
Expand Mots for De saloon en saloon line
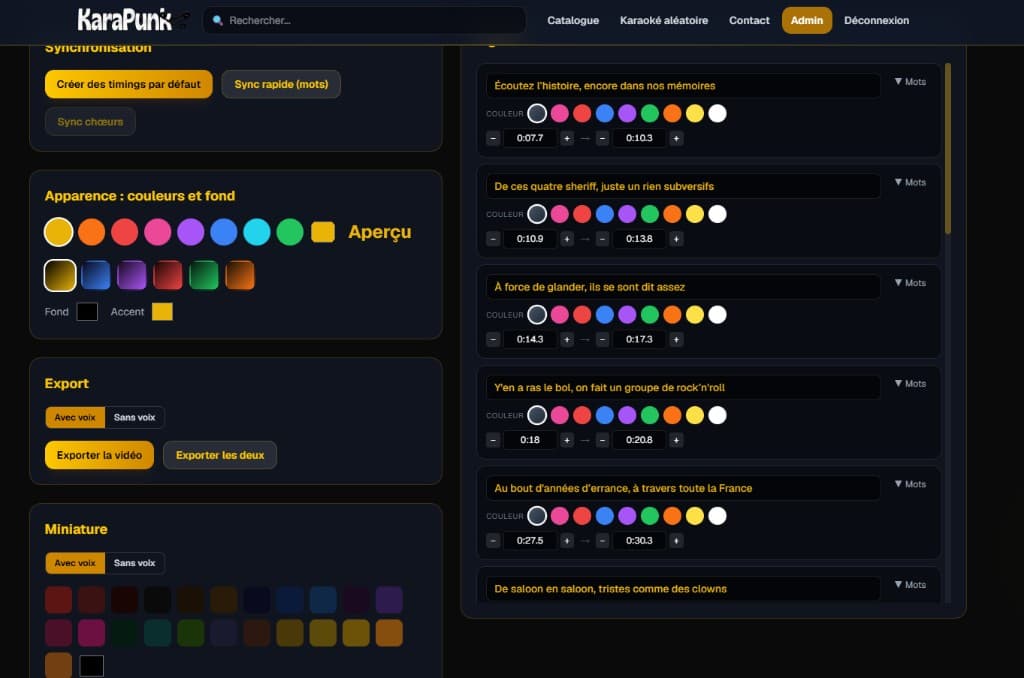pos(910,585)
